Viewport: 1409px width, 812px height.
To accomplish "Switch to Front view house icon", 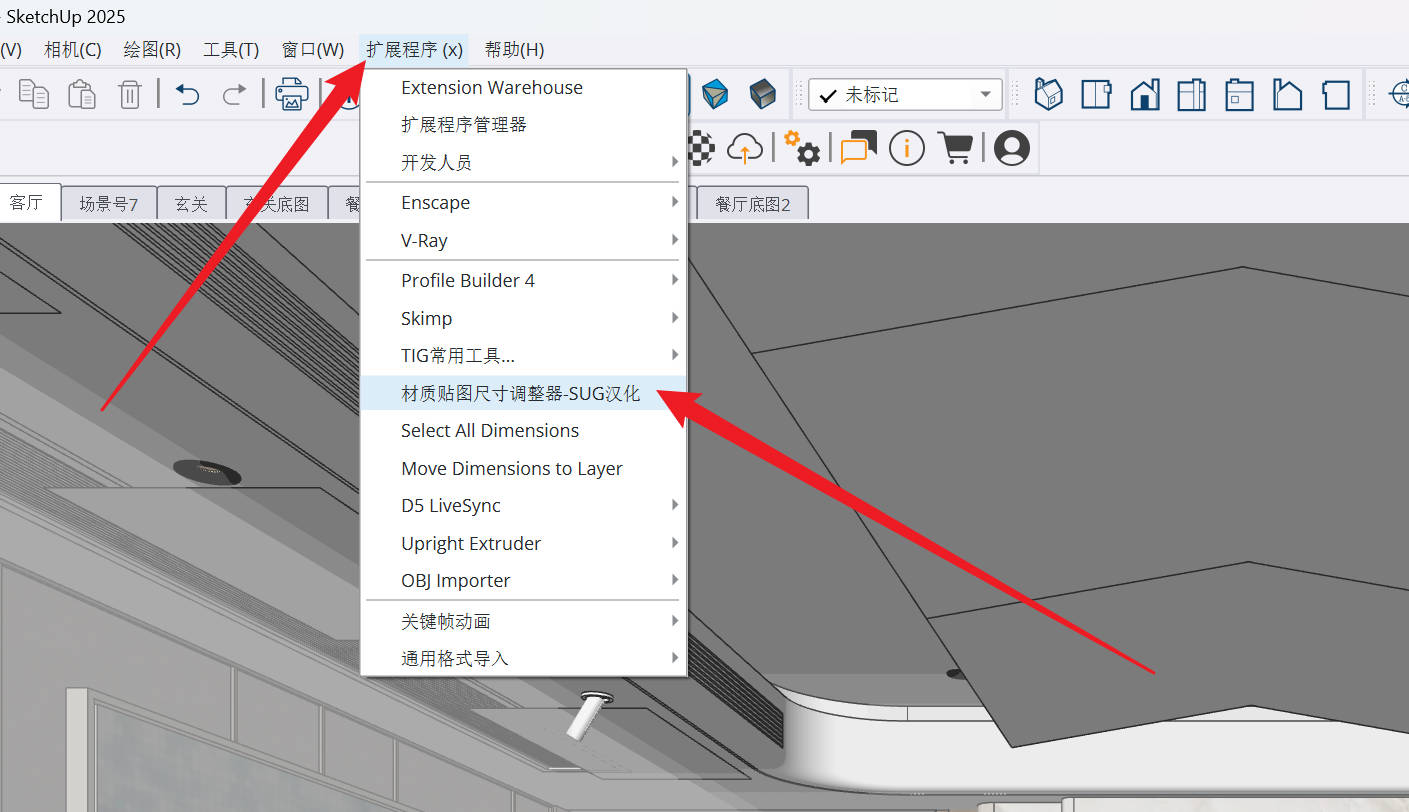I will tap(1145, 95).
